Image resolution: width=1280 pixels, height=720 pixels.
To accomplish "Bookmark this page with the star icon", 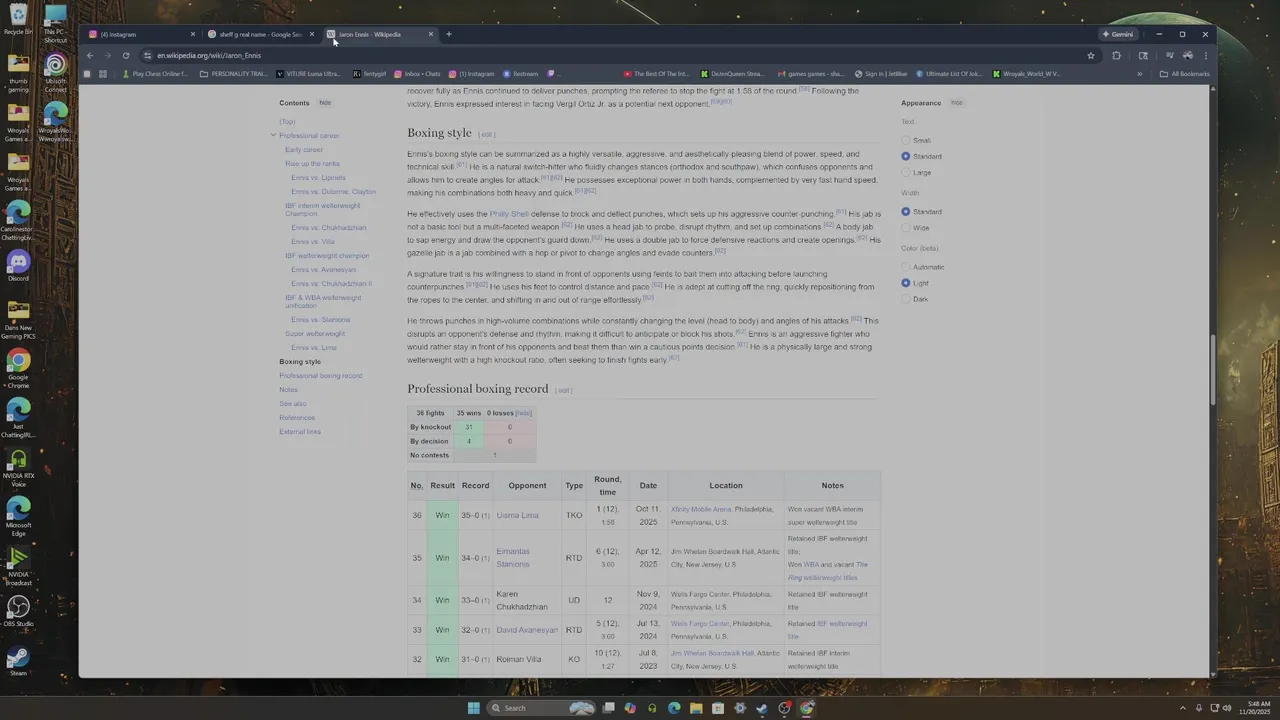I will [1091, 55].
